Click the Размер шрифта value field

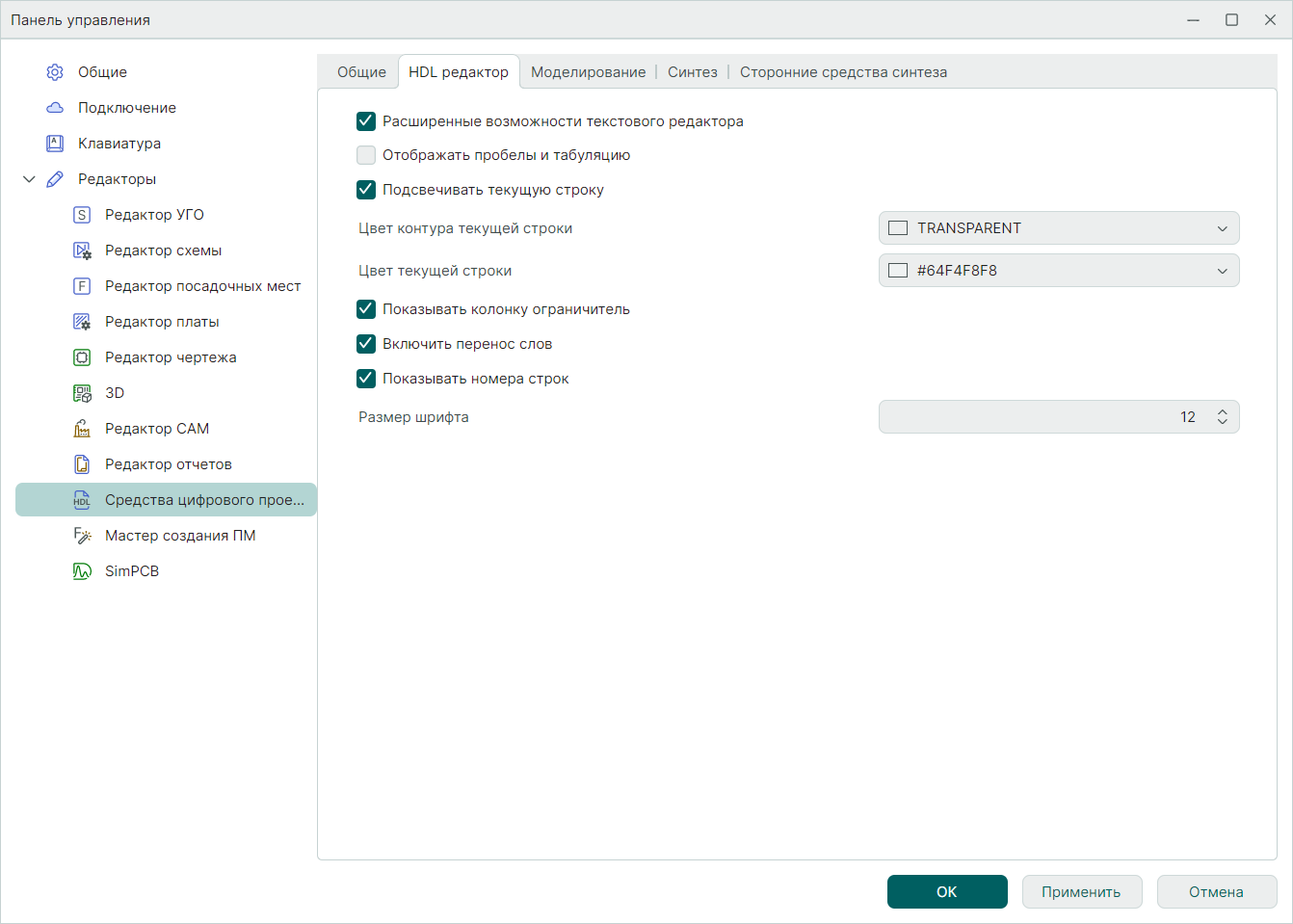[x=1041, y=417]
